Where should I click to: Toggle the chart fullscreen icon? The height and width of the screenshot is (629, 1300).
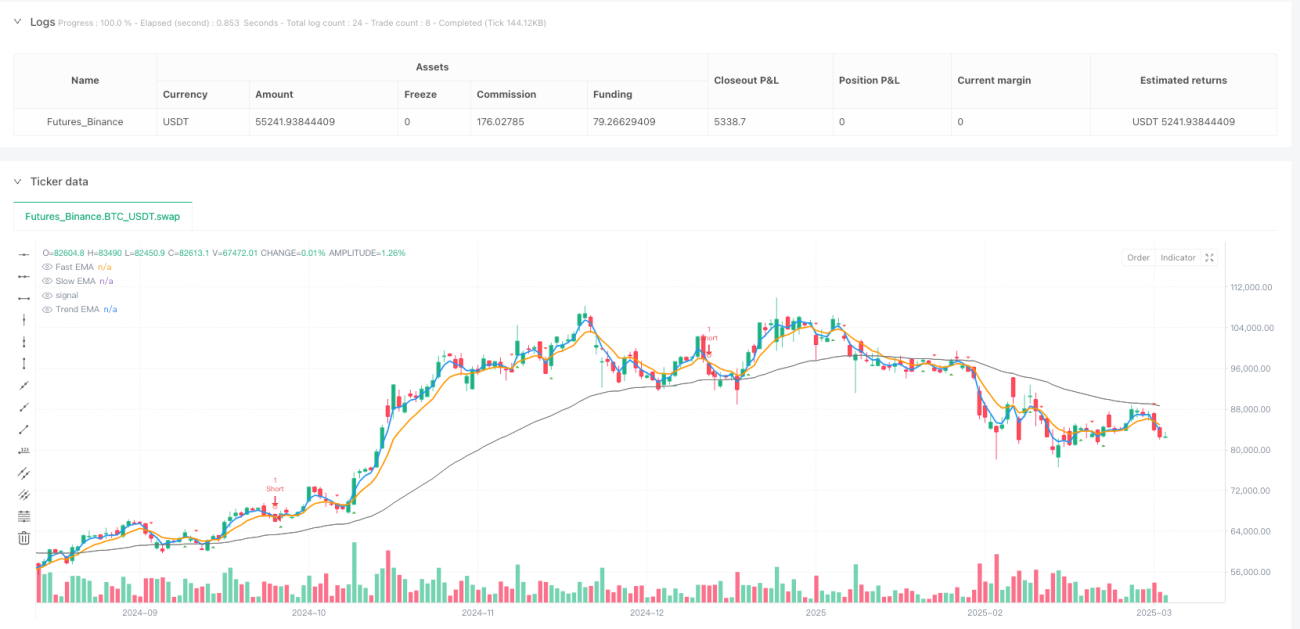tap(1209, 258)
